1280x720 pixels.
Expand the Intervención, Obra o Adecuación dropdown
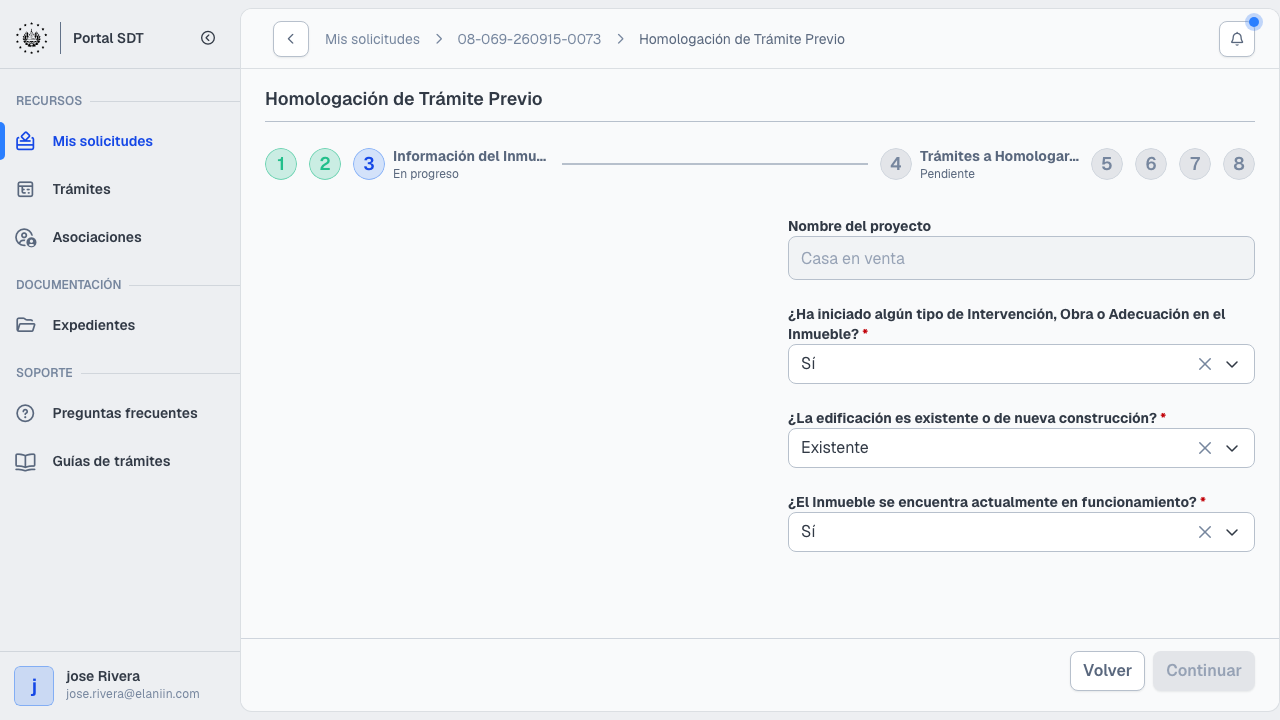pyautogui.click(x=1232, y=364)
